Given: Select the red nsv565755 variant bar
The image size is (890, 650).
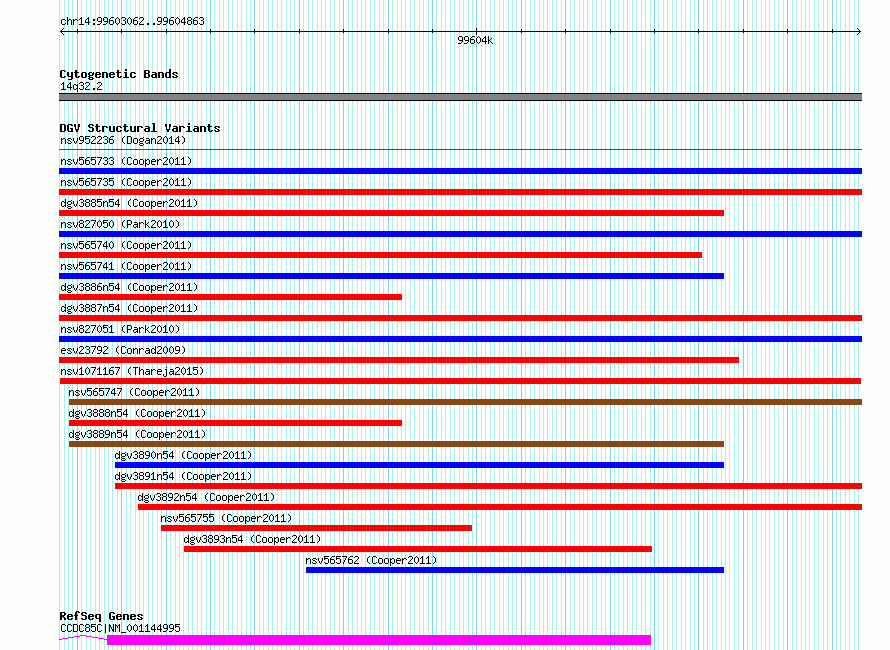Looking at the screenshot, I should [x=316, y=528].
